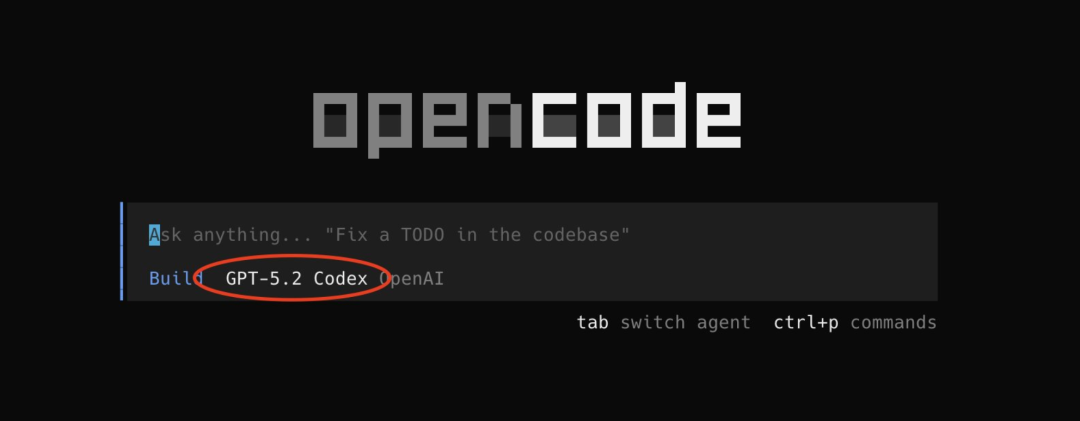Click the highlighted cursor block on letter A
Image resolution: width=1080 pixels, height=421 pixels.
[154, 235]
